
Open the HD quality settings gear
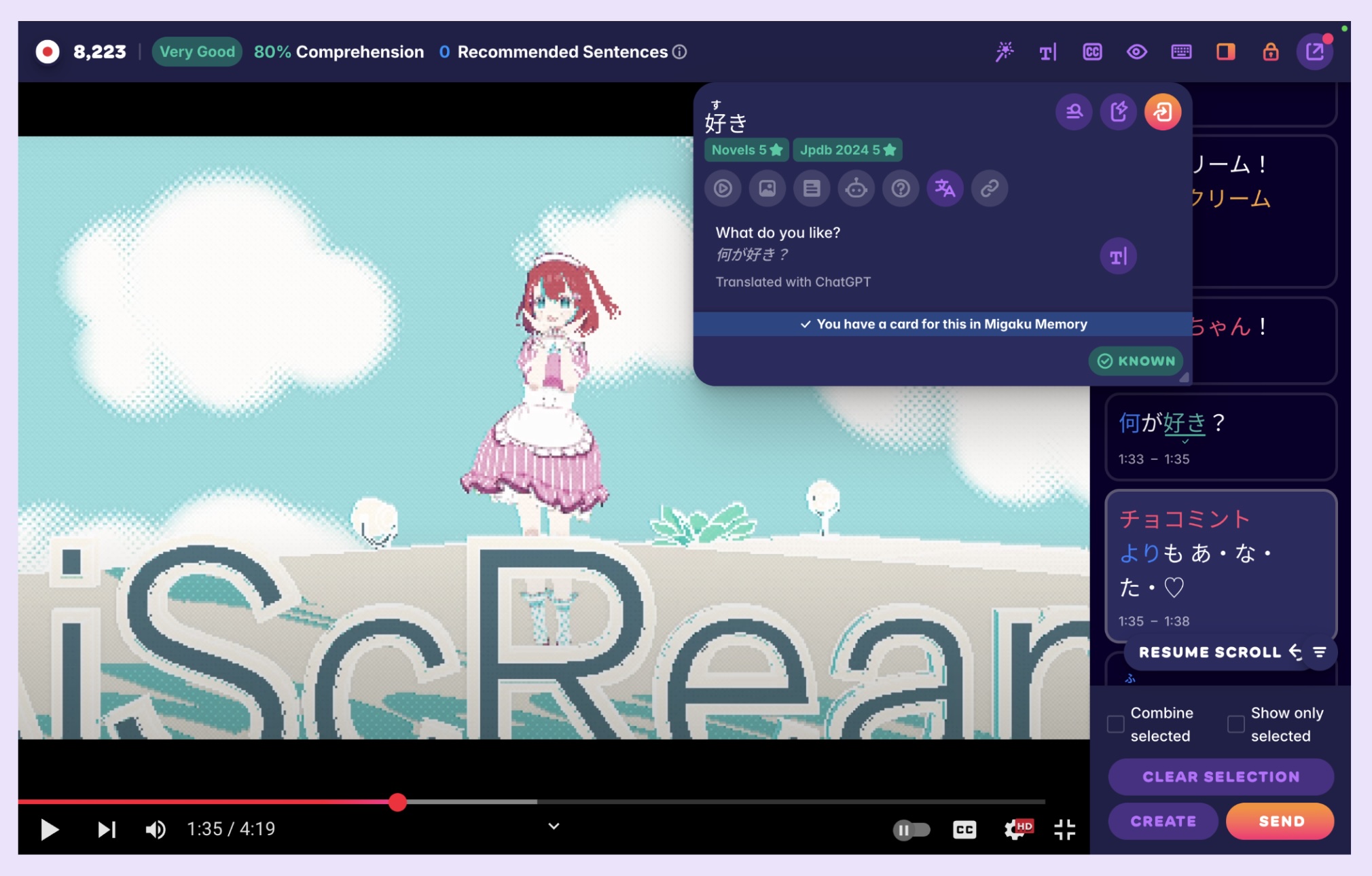coord(1015,829)
